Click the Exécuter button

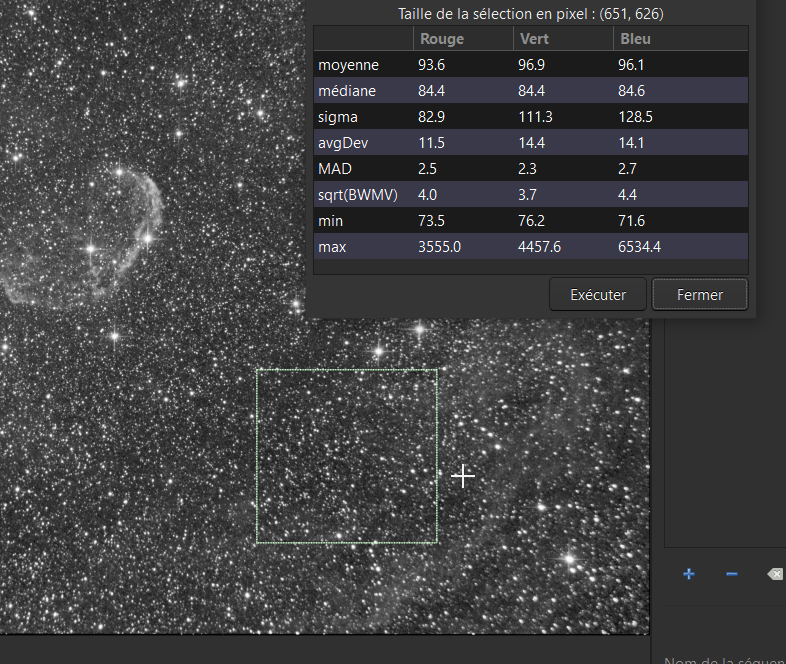[x=598, y=295]
